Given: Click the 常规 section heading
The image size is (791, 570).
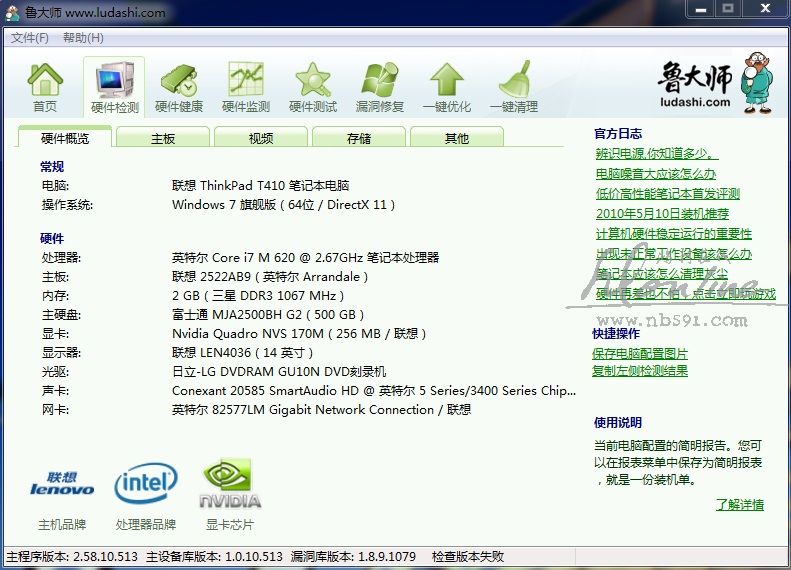Looking at the screenshot, I should tap(52, 167).
